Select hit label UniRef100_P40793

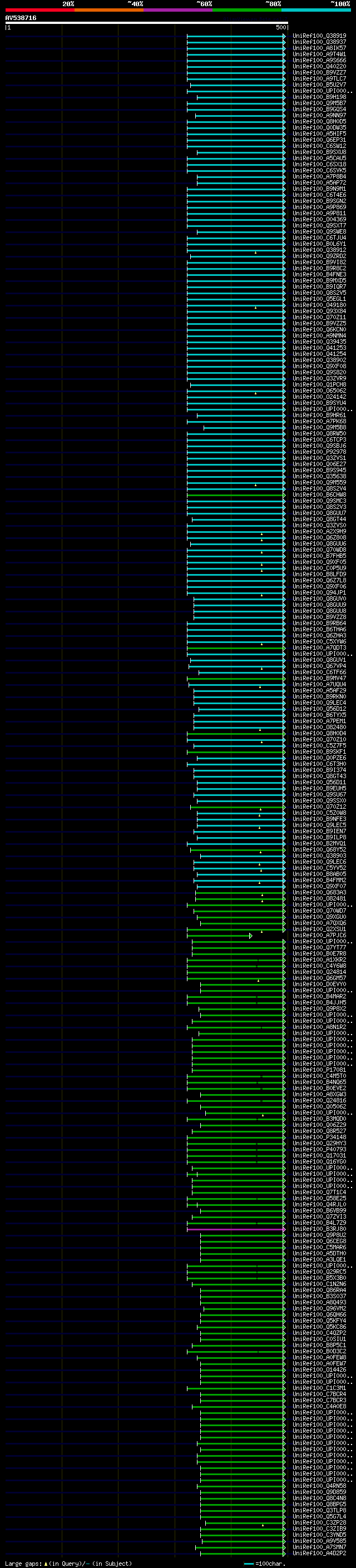[x=319, y=1149]
